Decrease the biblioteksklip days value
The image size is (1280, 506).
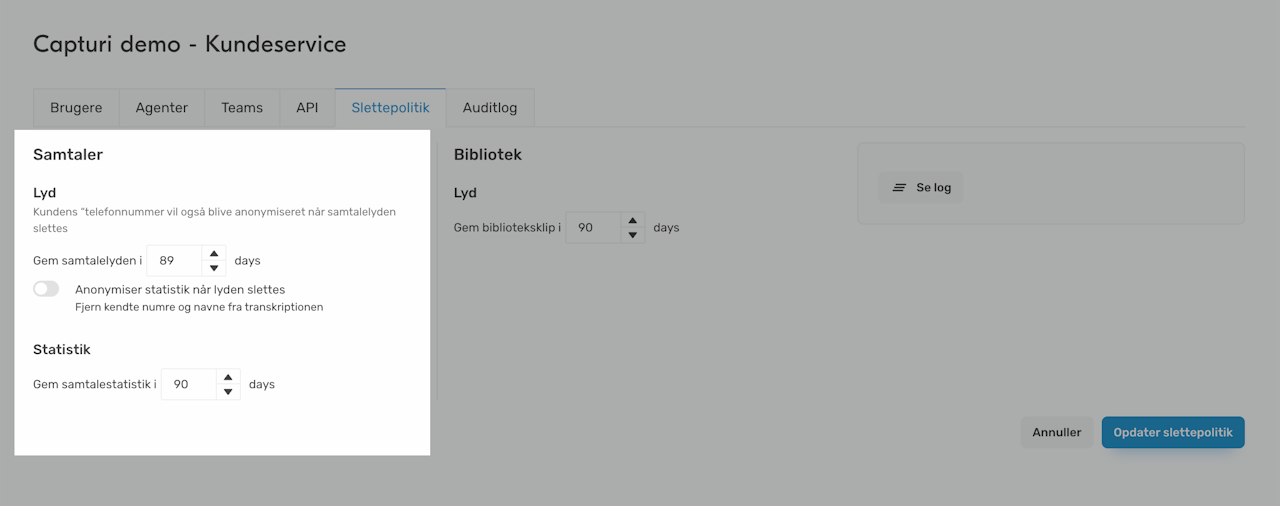(x=632, y=235)
